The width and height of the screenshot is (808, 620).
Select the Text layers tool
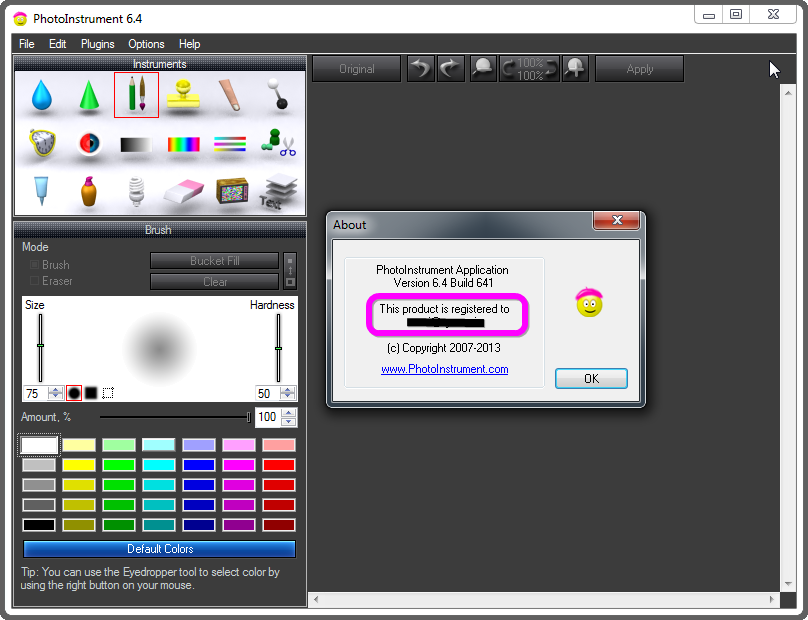pos(277,192)
